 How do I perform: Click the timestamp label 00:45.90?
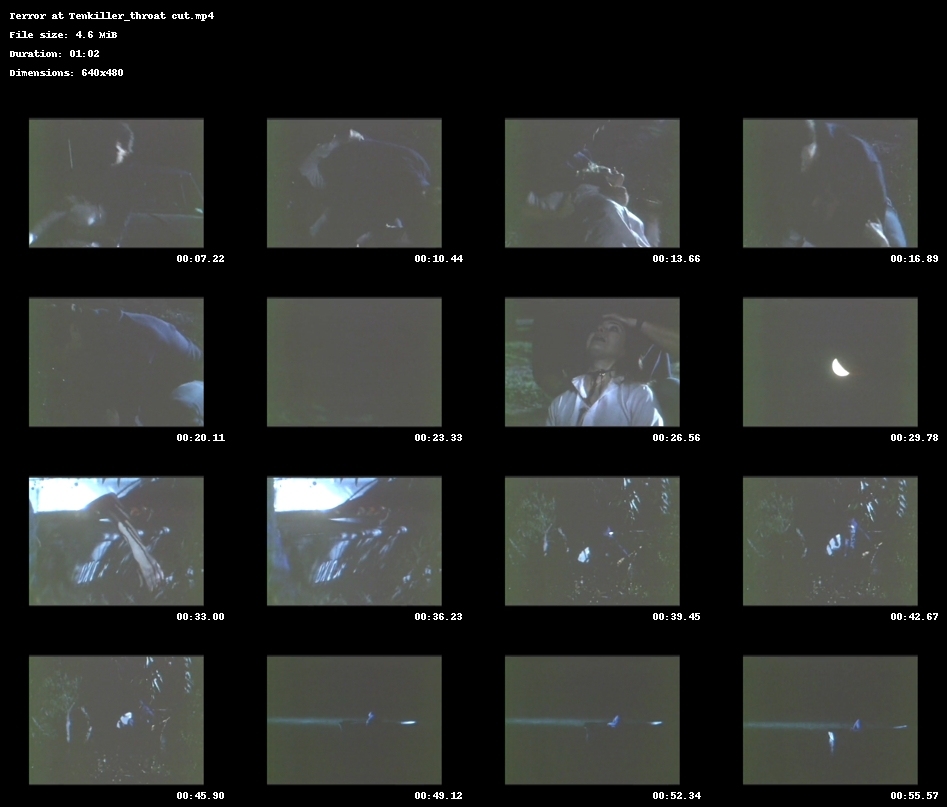(201, 796)
